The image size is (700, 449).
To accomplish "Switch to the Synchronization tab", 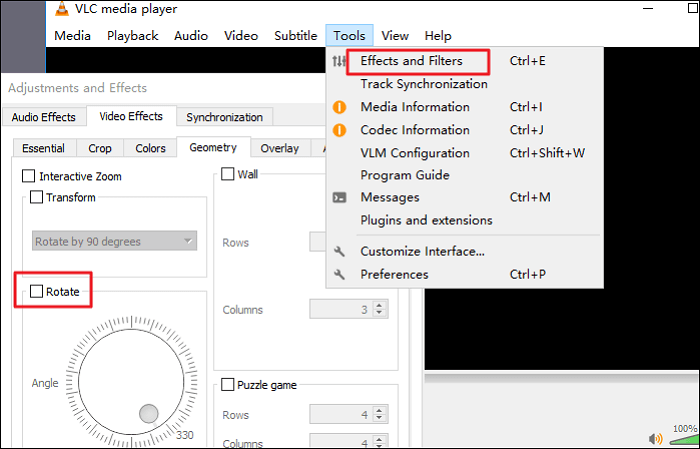I will click(x=224, y=117).
